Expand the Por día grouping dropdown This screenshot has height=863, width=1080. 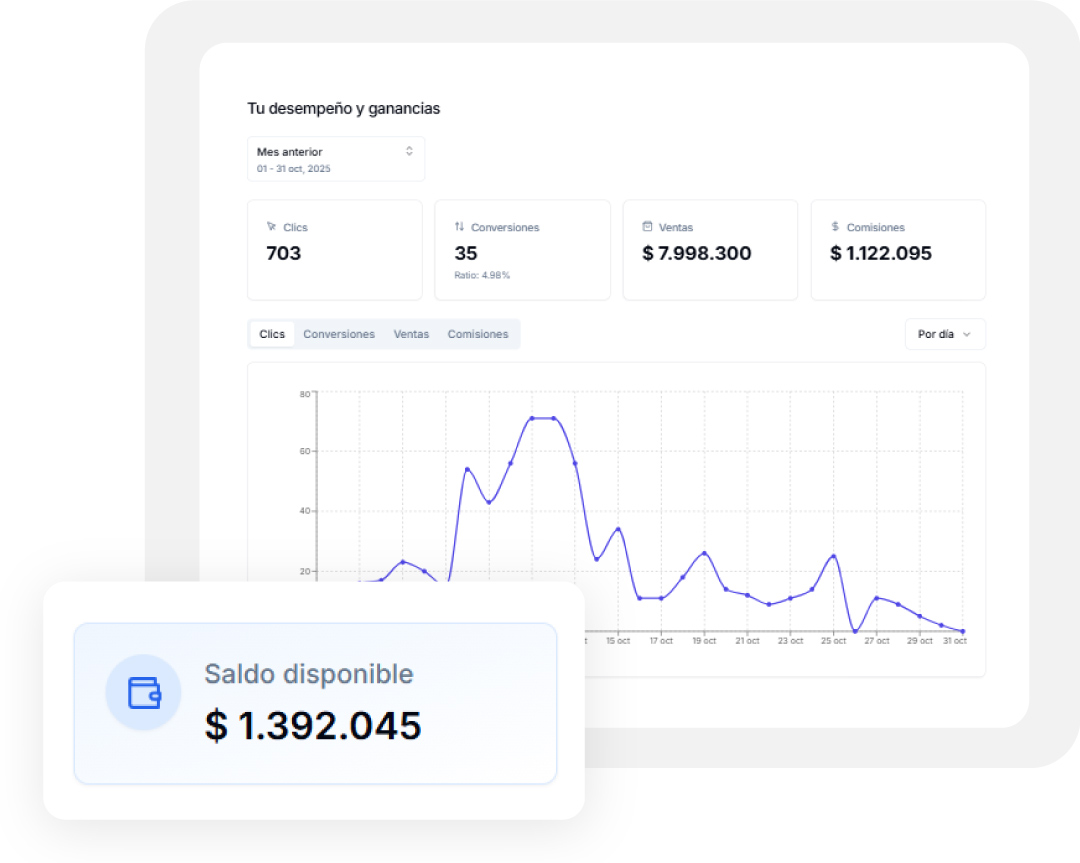944,334
